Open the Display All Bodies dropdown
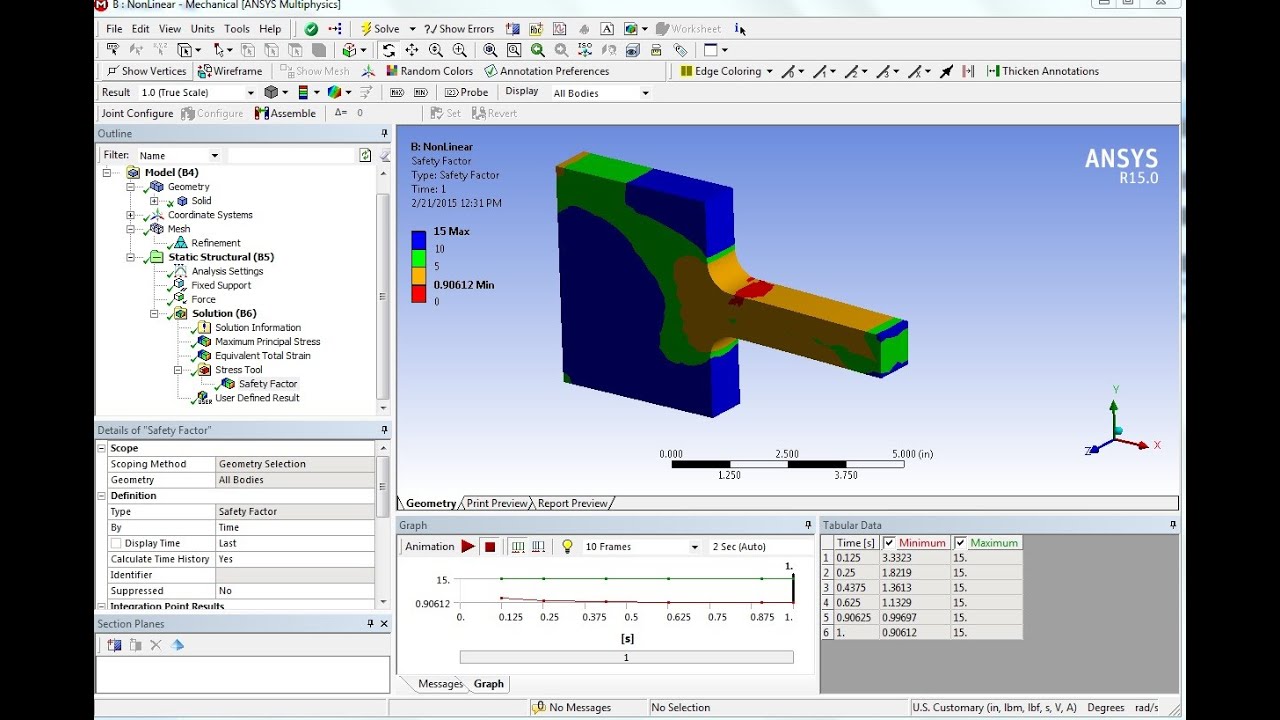 (x=645, y=93)
